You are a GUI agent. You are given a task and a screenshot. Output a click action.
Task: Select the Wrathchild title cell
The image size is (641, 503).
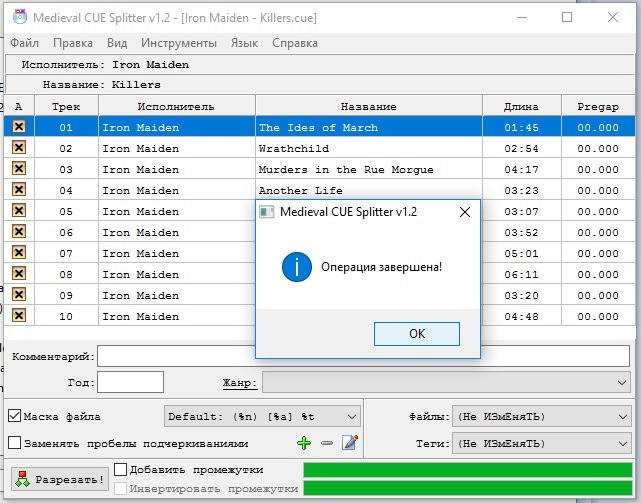[x=369, y=148]
